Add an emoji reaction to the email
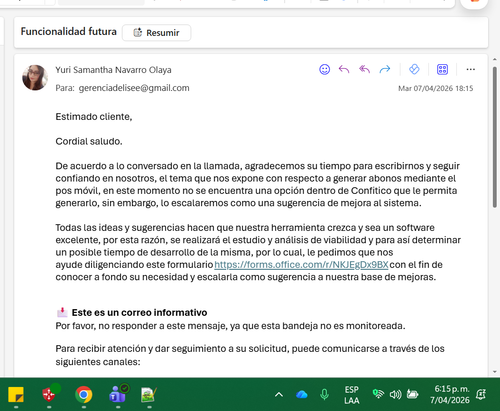This screenshot has width=500, height=411. (324, 69)
